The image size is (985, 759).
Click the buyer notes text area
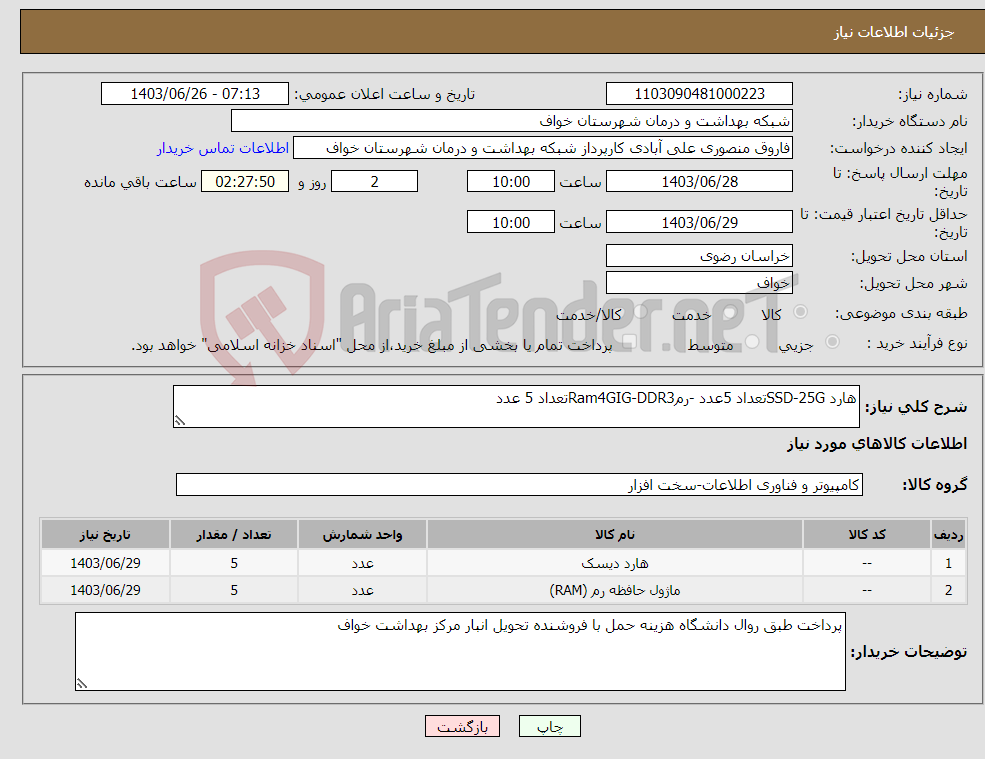coord(460,652)
